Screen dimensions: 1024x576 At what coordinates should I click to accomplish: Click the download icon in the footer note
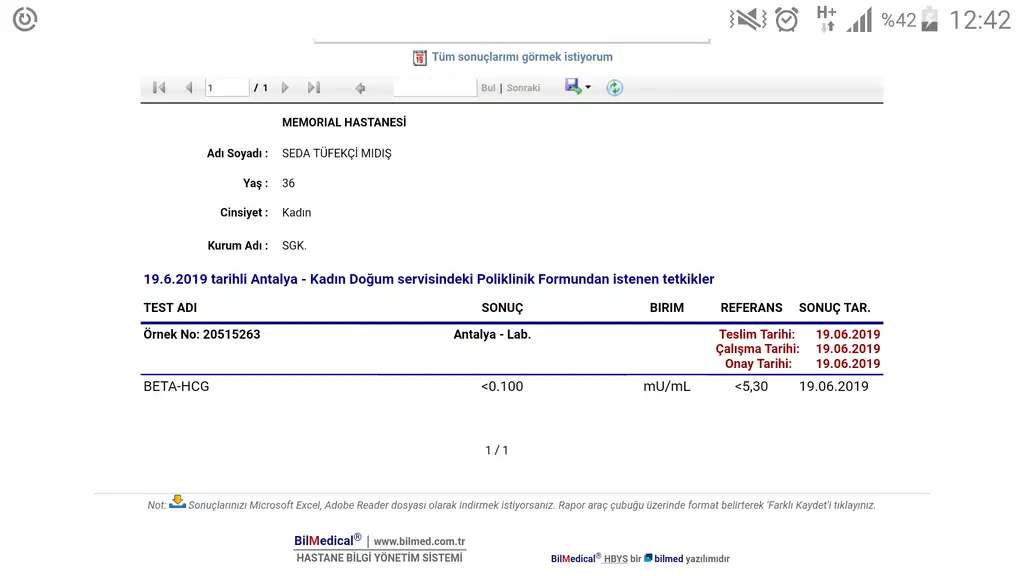pyautogui.click(x=177, y=502)
